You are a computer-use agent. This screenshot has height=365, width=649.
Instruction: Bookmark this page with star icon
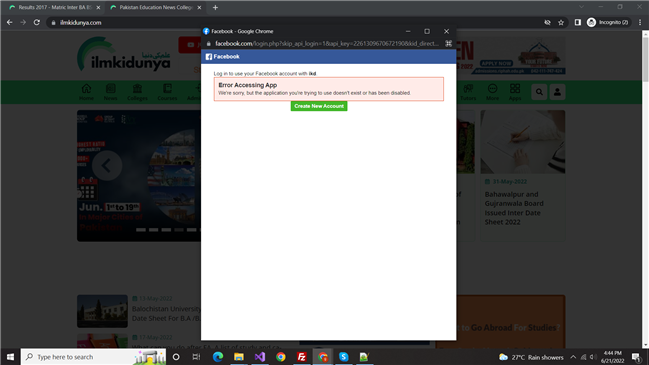(x=561, y=22)
